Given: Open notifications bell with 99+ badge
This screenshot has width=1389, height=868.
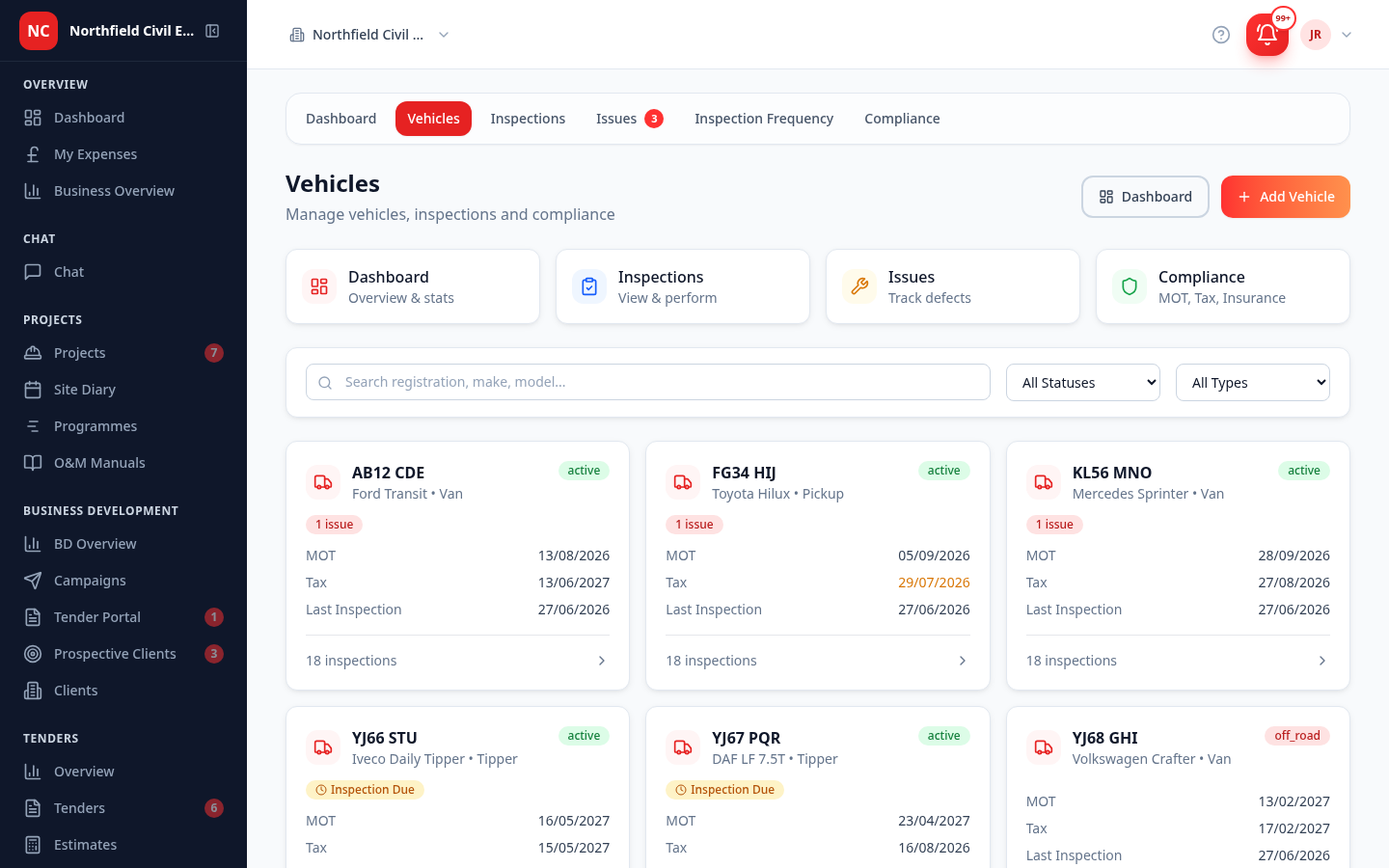Looking at the screenshot, I should (1267, 35).
